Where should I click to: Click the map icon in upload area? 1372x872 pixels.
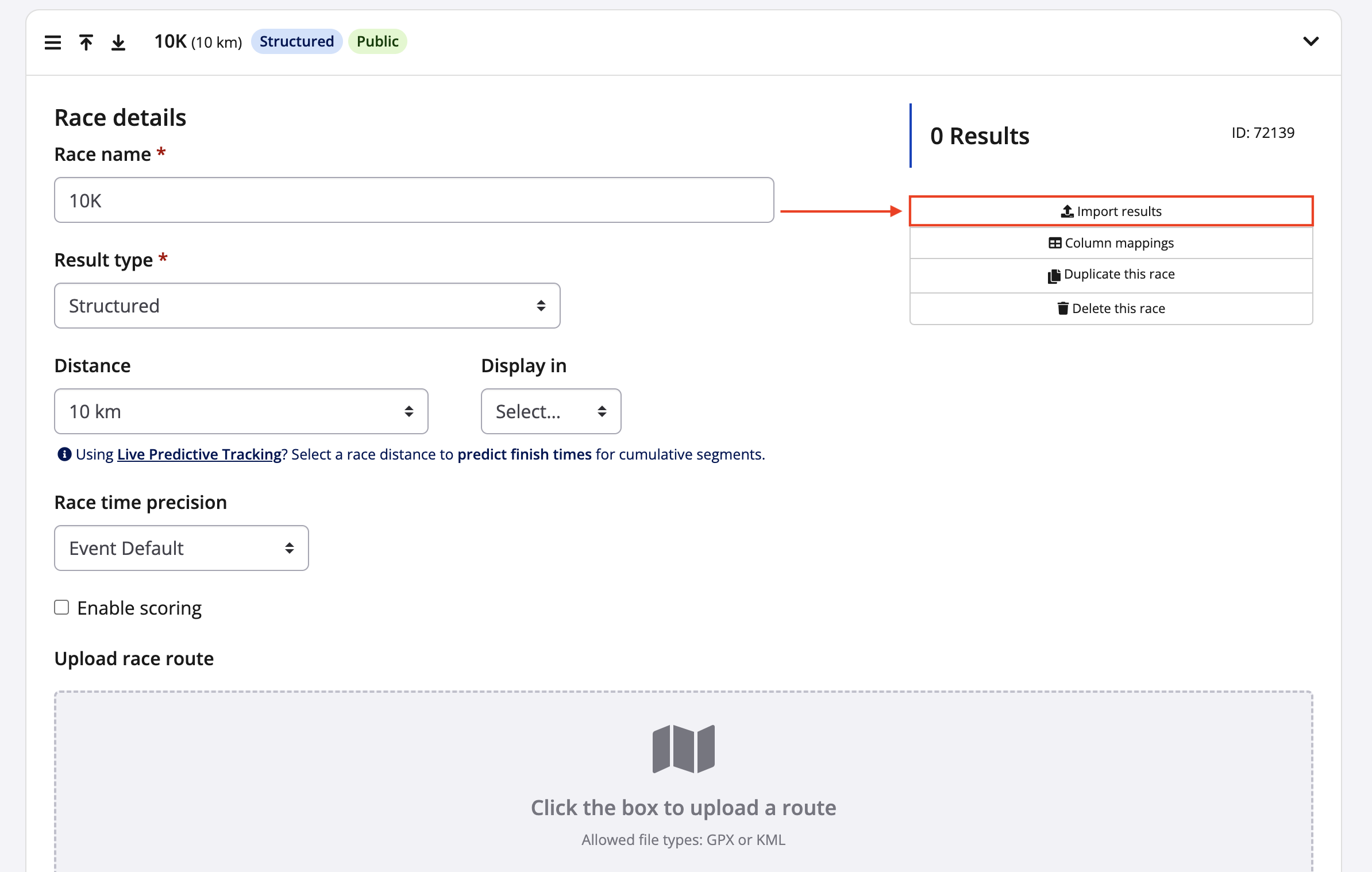coord(683,749)
